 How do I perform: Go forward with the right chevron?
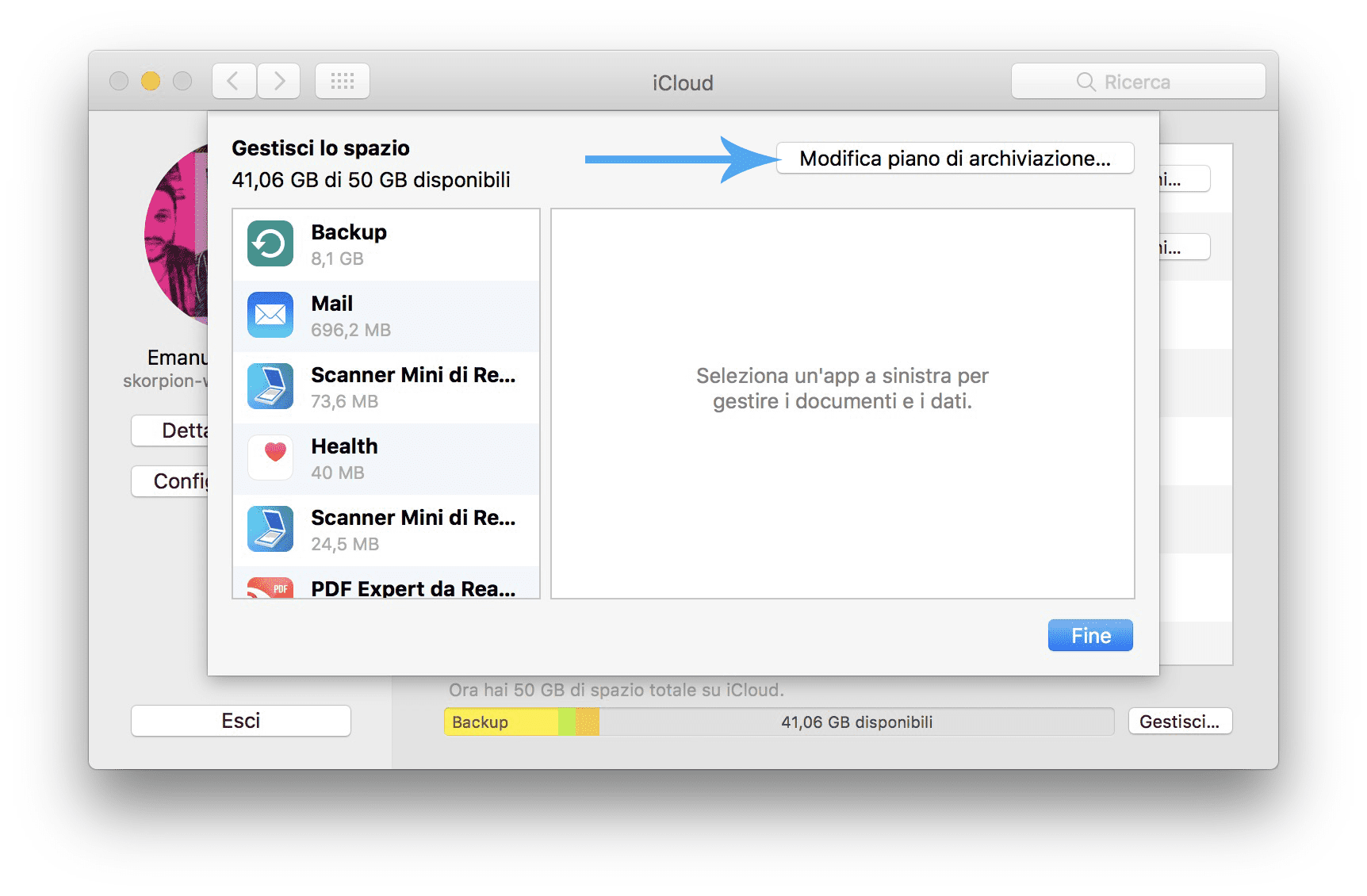click(x=279, y=81)
